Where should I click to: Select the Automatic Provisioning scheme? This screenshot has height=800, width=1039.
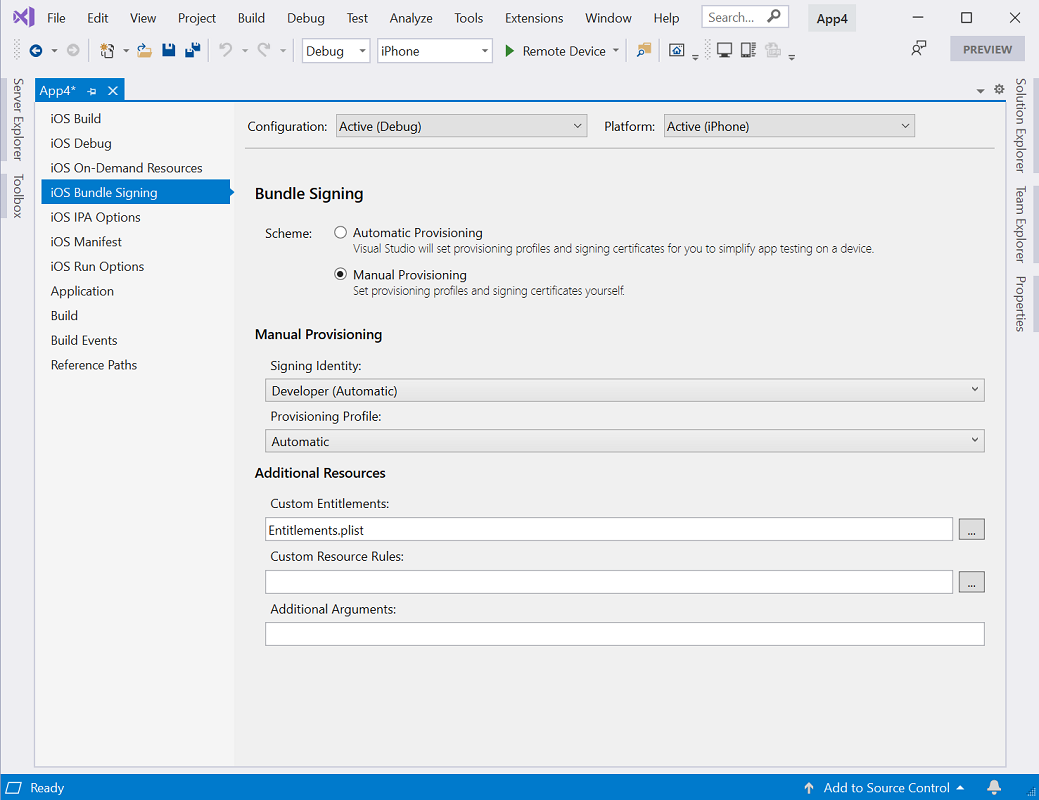(340, 232)
